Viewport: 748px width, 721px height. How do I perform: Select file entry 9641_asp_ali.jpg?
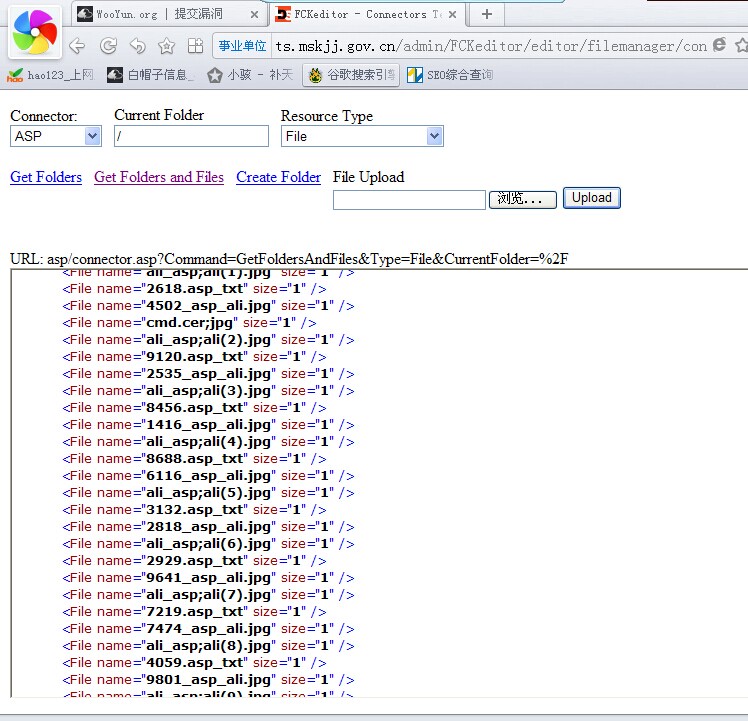(x=208, y=578)
